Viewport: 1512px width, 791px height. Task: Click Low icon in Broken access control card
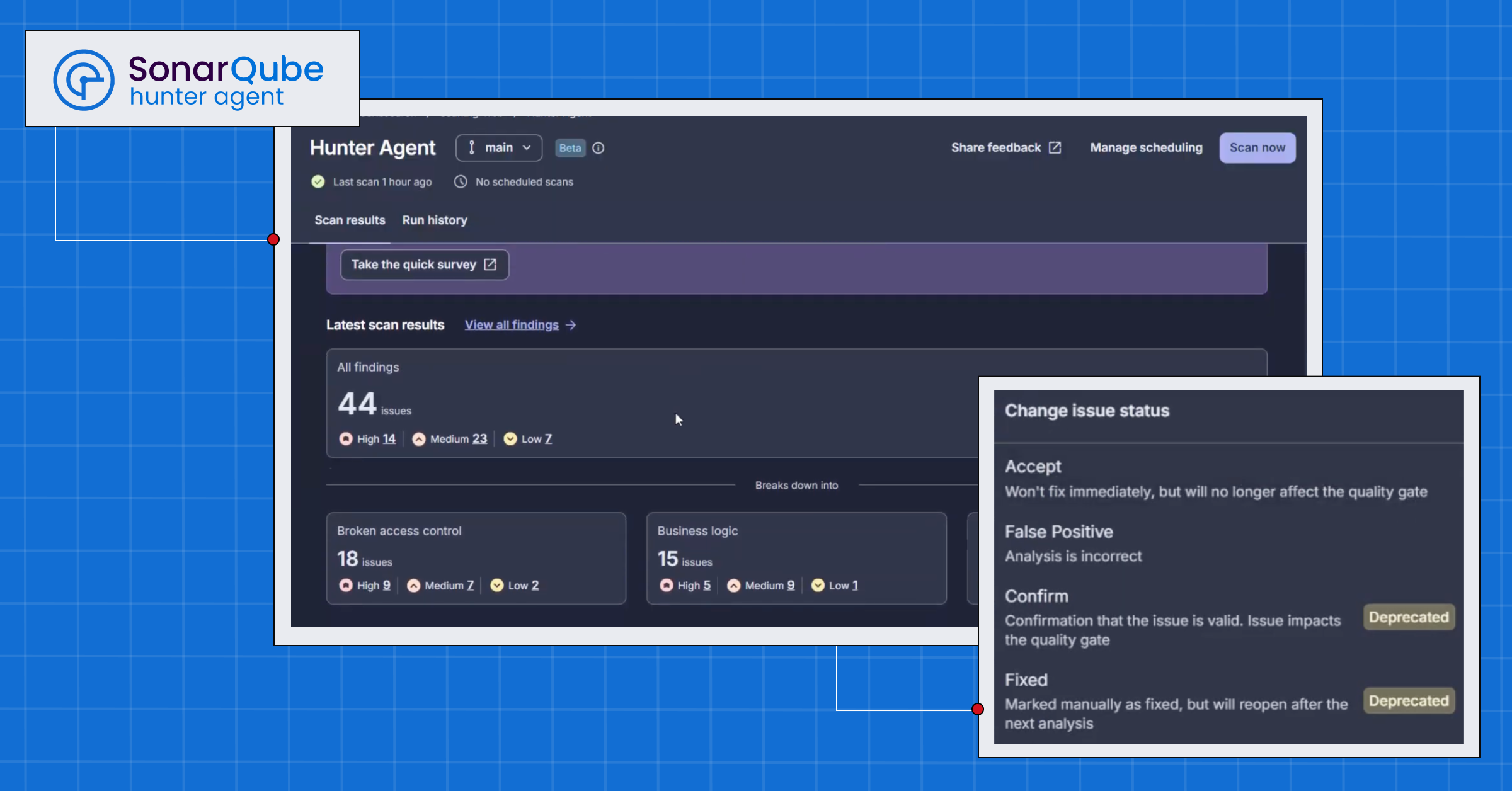coord(497,585)
